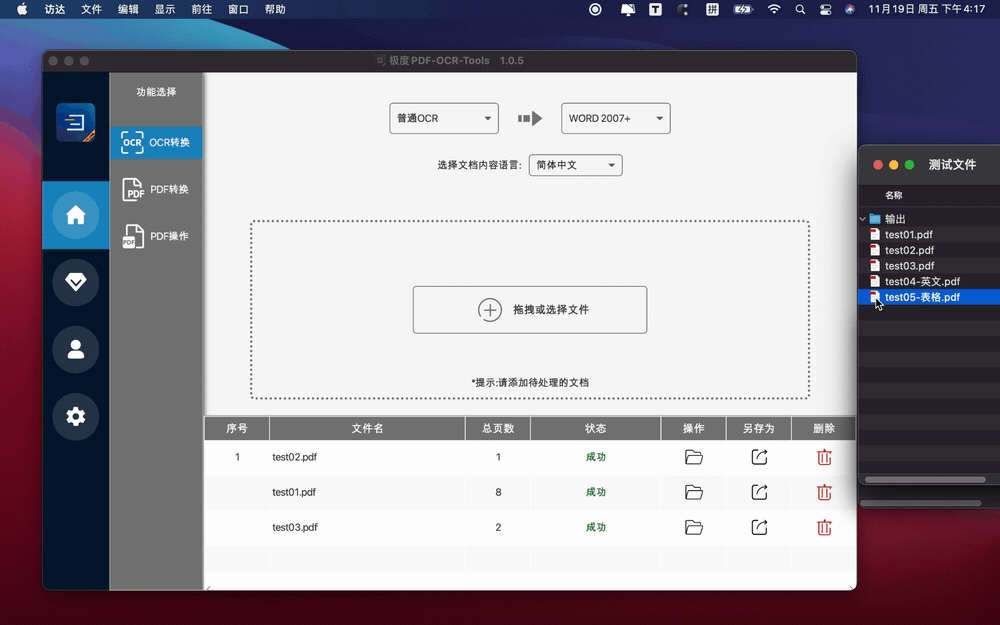Open the 窗口 menu
The image size is (1000, 625).
(238, 9)
